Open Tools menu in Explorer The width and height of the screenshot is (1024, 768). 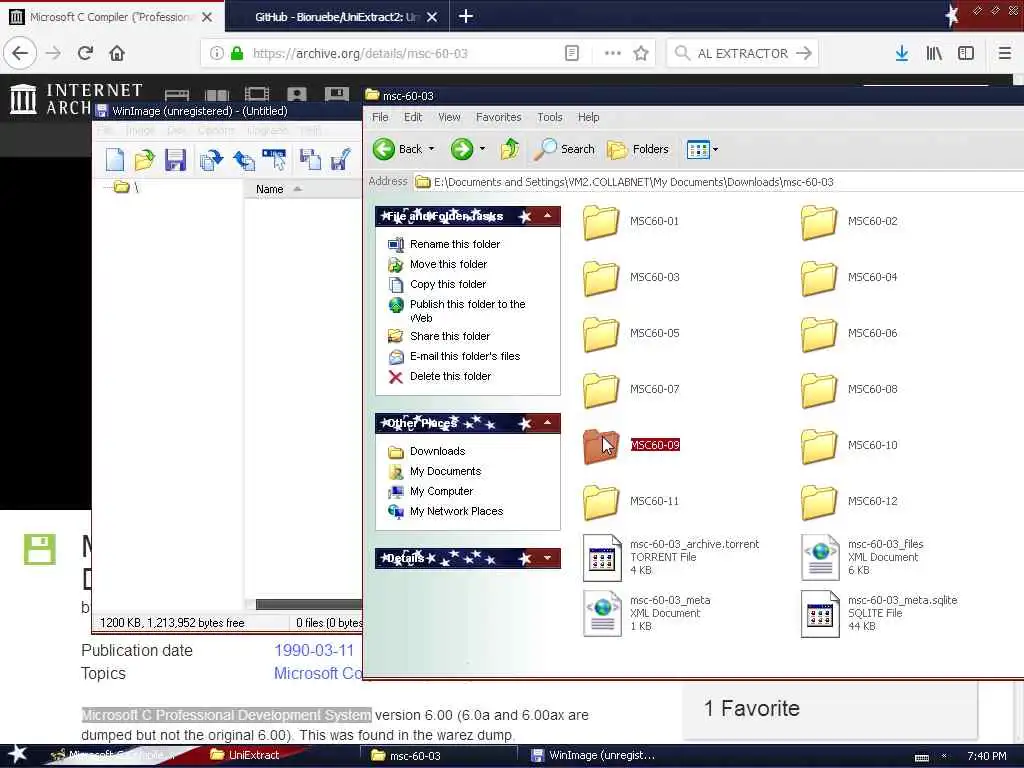coord(550,118)
